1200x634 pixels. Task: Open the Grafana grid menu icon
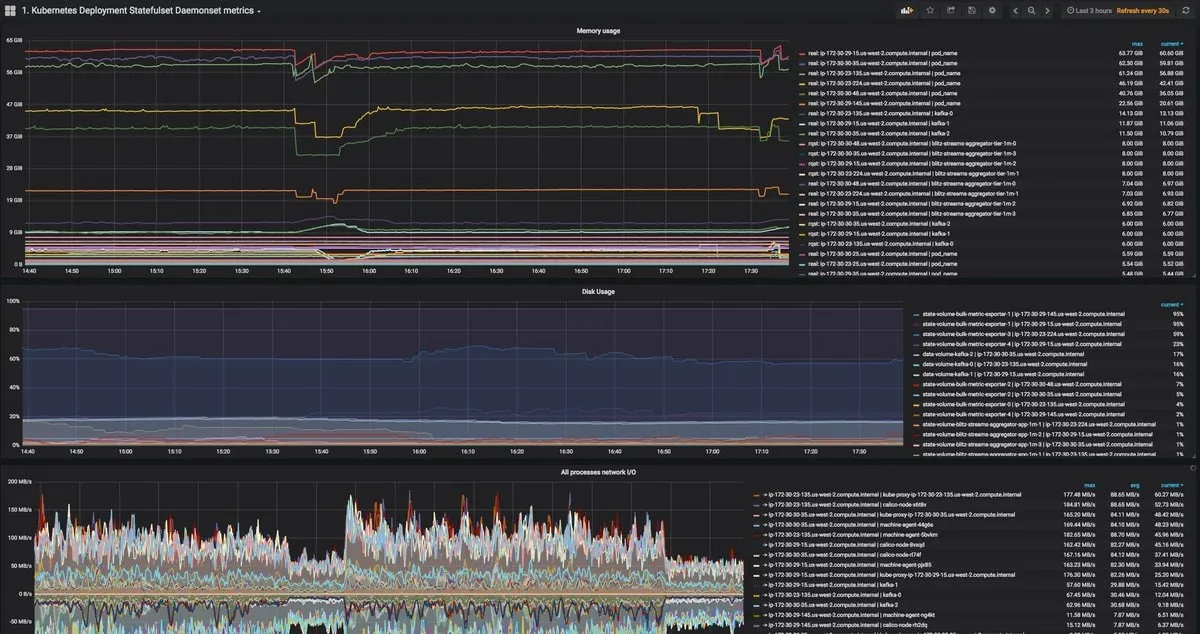coord(10,11)
